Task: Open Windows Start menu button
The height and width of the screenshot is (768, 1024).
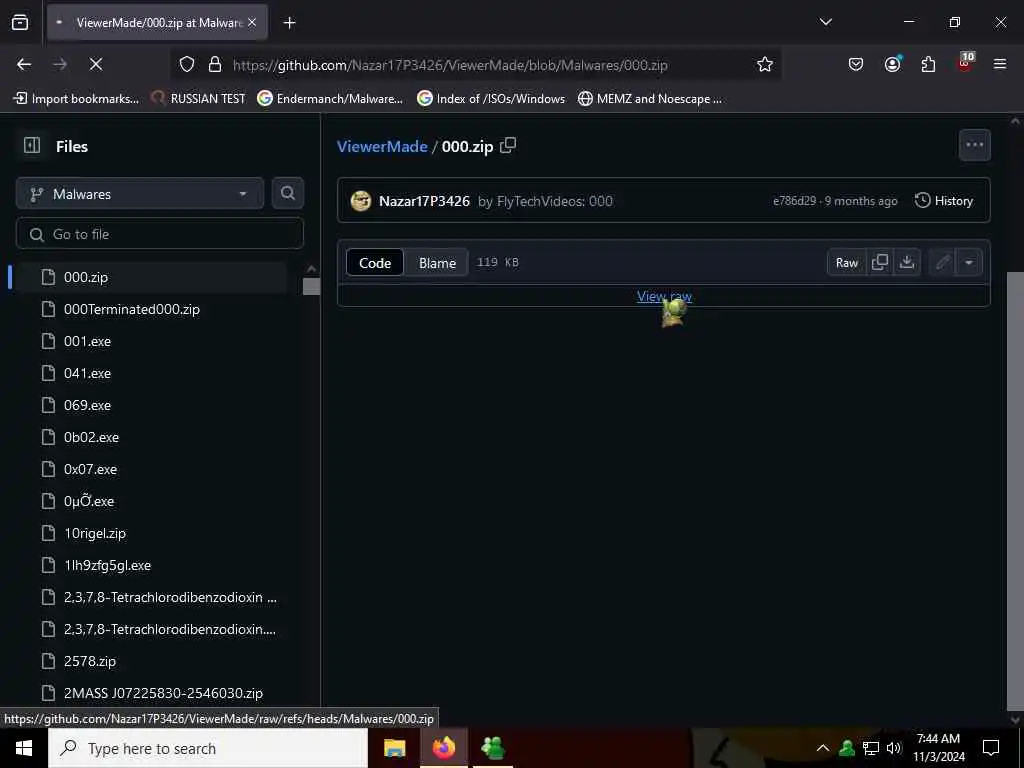Action: coord(24,748)
